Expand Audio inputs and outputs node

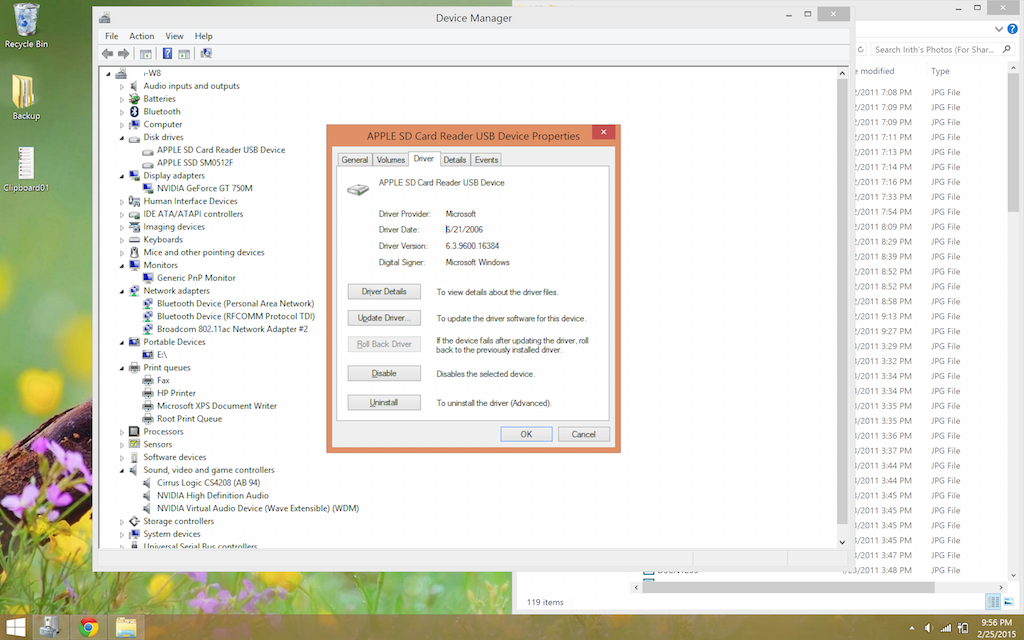[122, 86]
